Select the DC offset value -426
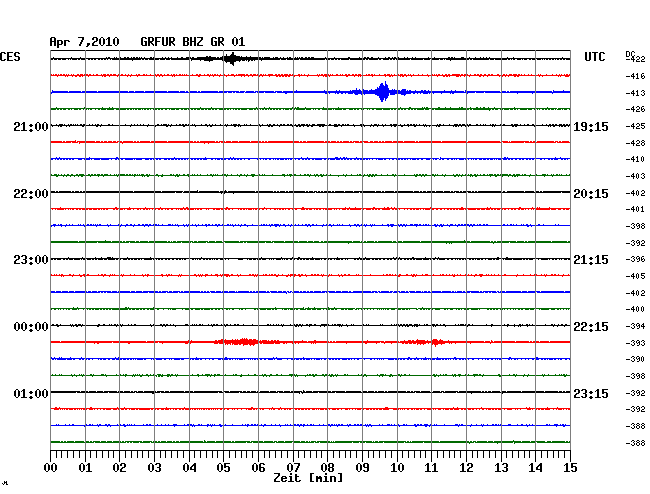This screenshot has height=494, width=650. click(635, 109)
